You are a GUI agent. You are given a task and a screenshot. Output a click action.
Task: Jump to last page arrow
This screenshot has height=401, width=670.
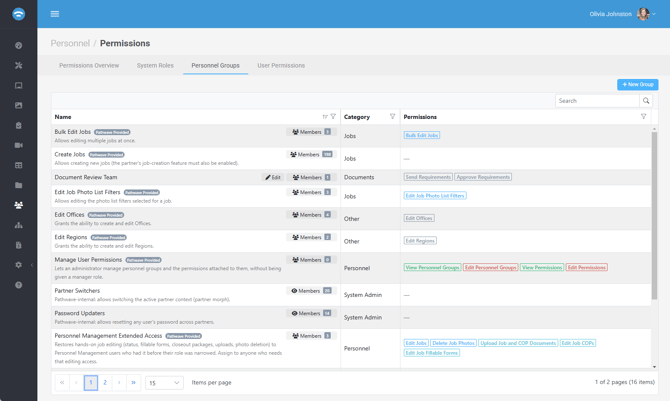(133, 383)
